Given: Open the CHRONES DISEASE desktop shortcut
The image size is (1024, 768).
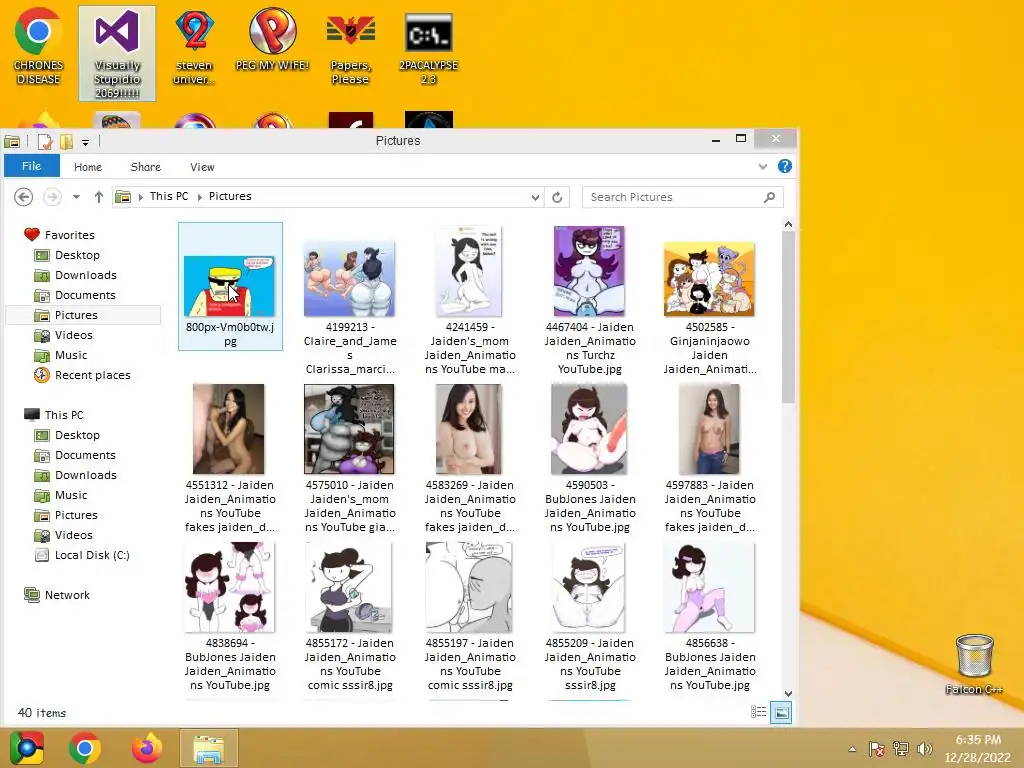Looking at the screenshot, I should [x=39, y=47].
